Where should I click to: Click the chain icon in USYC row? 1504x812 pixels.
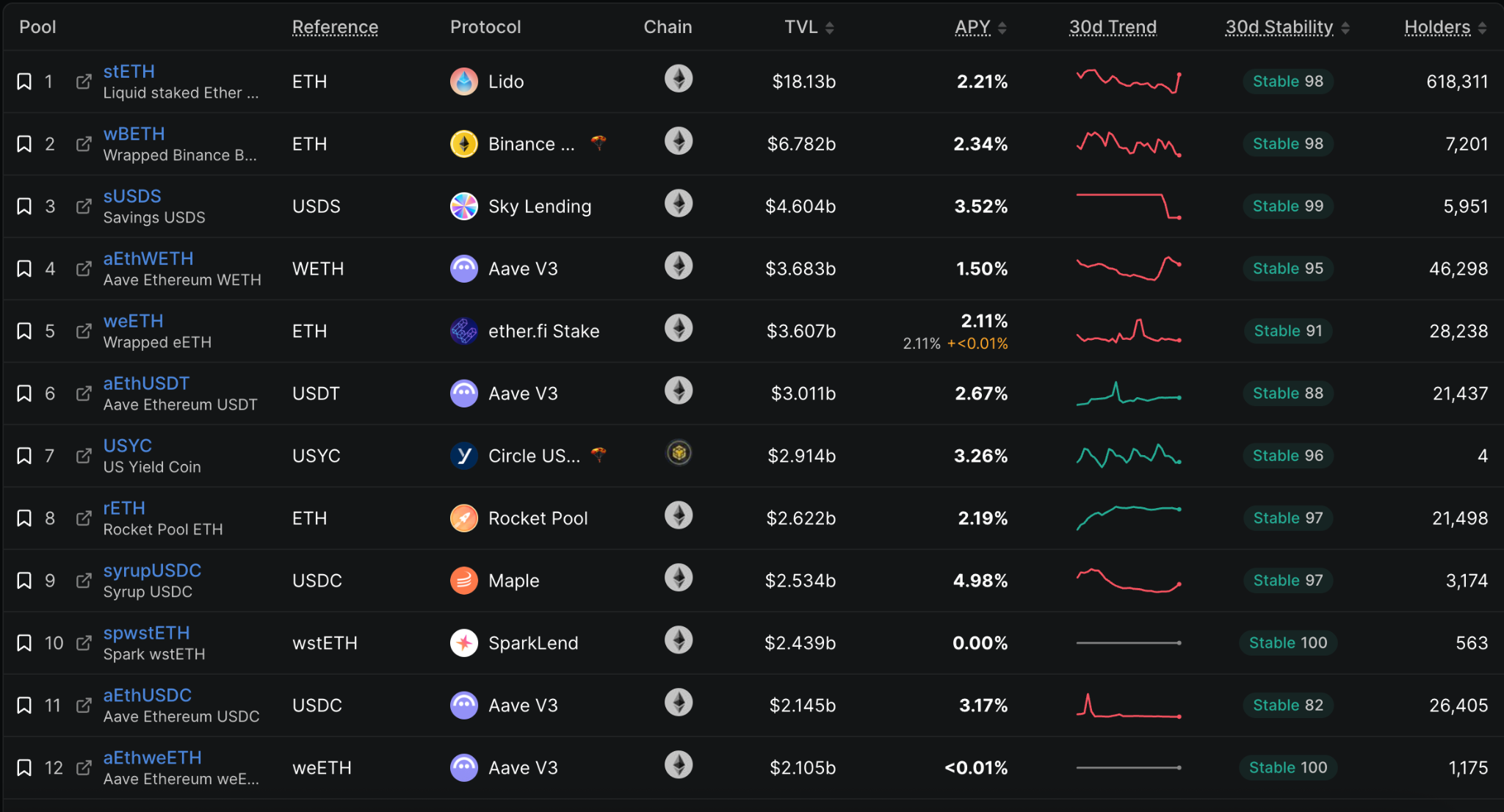pos(679,453)
